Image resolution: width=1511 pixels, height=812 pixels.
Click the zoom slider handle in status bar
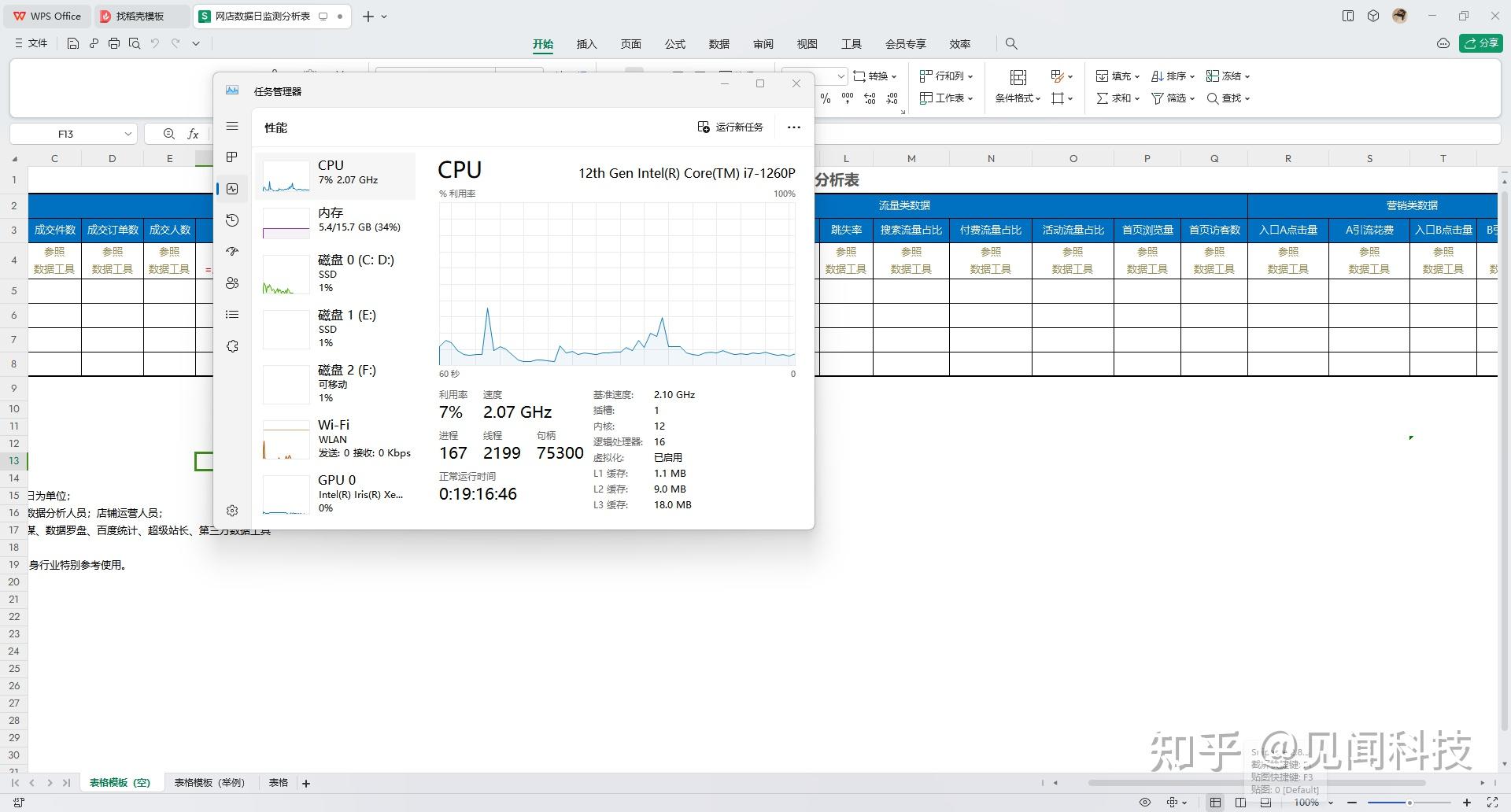1409,803
